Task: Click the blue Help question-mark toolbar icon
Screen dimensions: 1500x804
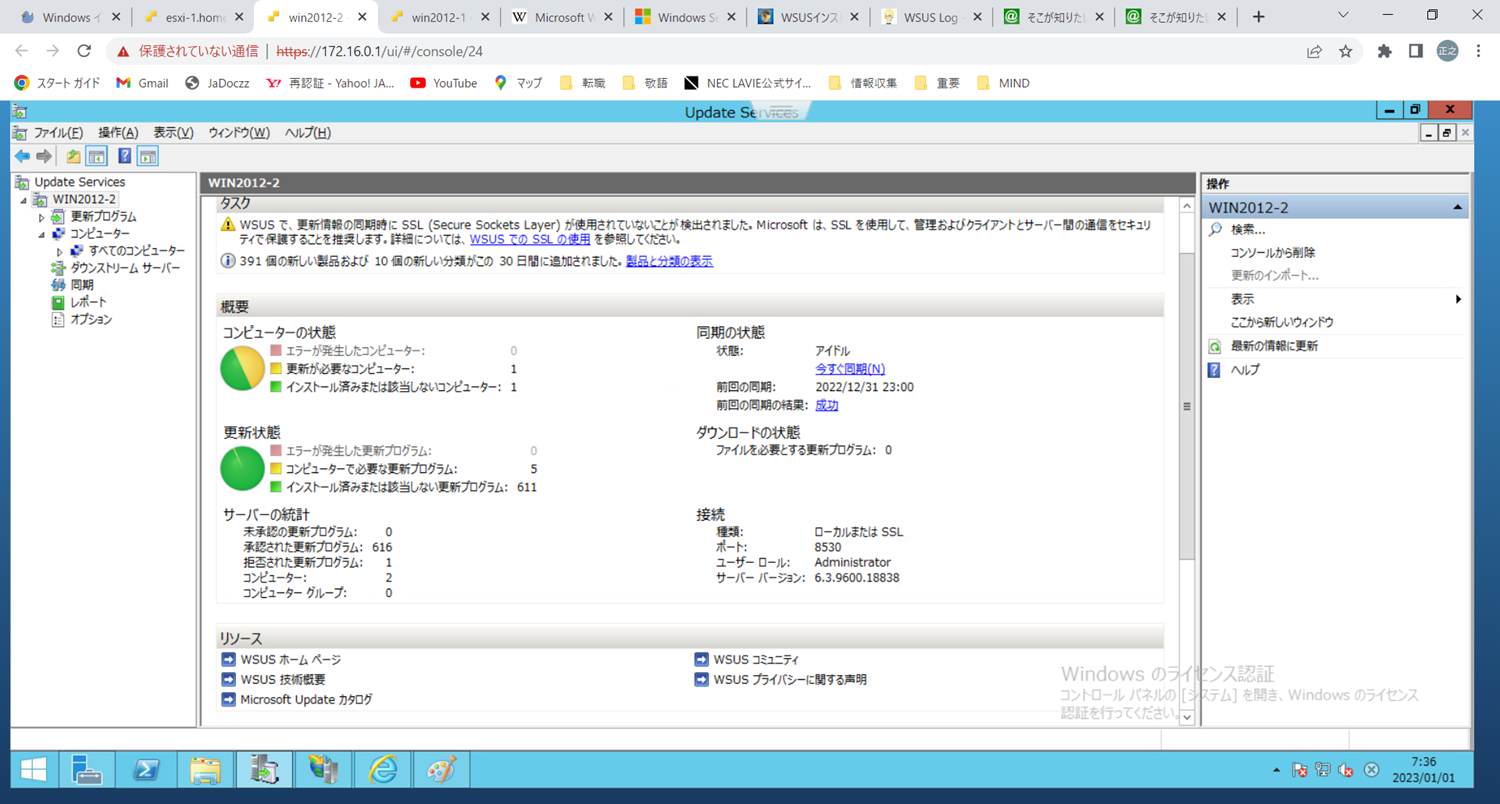Action: click(x=124, y=156)
